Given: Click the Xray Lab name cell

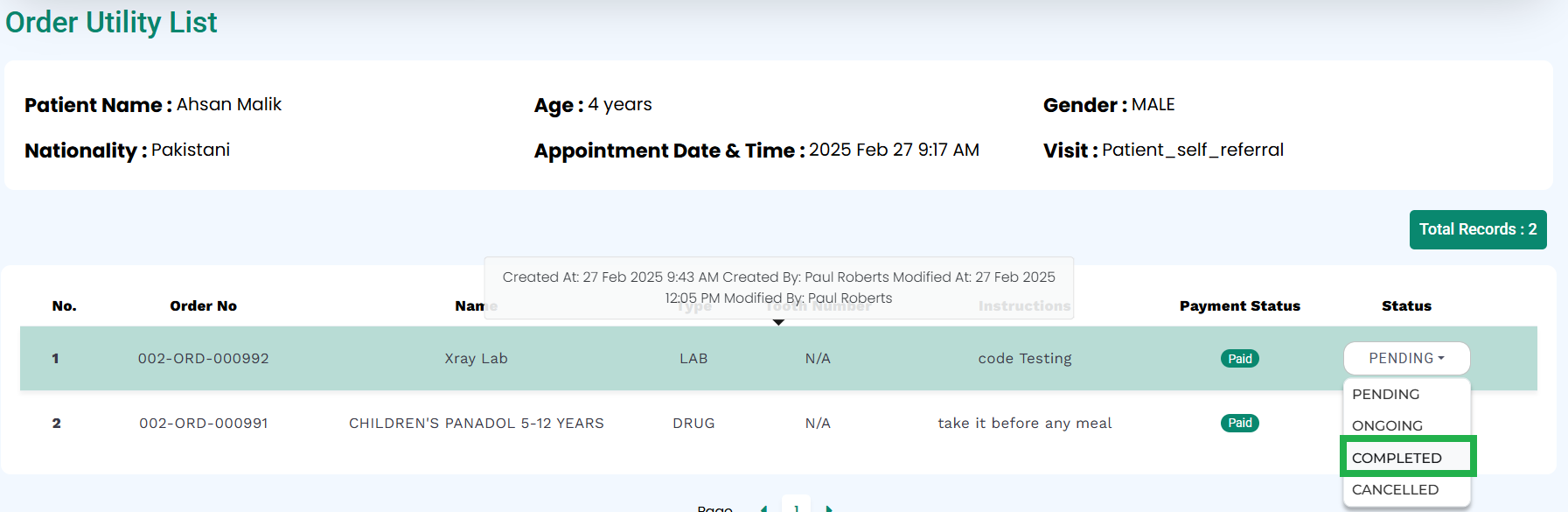Looking at the screenshot, I should [476, 358].
